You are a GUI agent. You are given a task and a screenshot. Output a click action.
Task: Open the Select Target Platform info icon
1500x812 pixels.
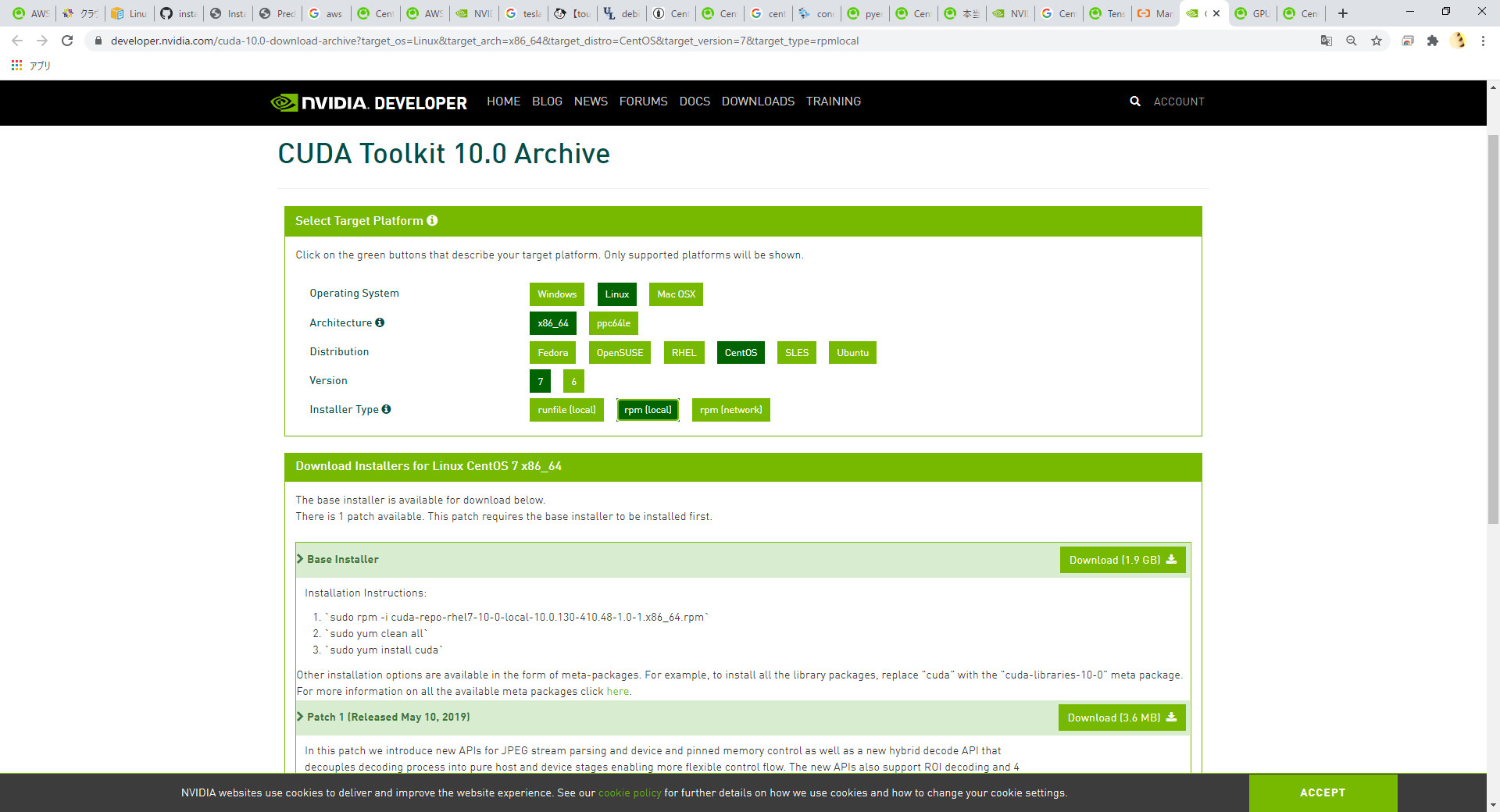(x=432, y=221)
